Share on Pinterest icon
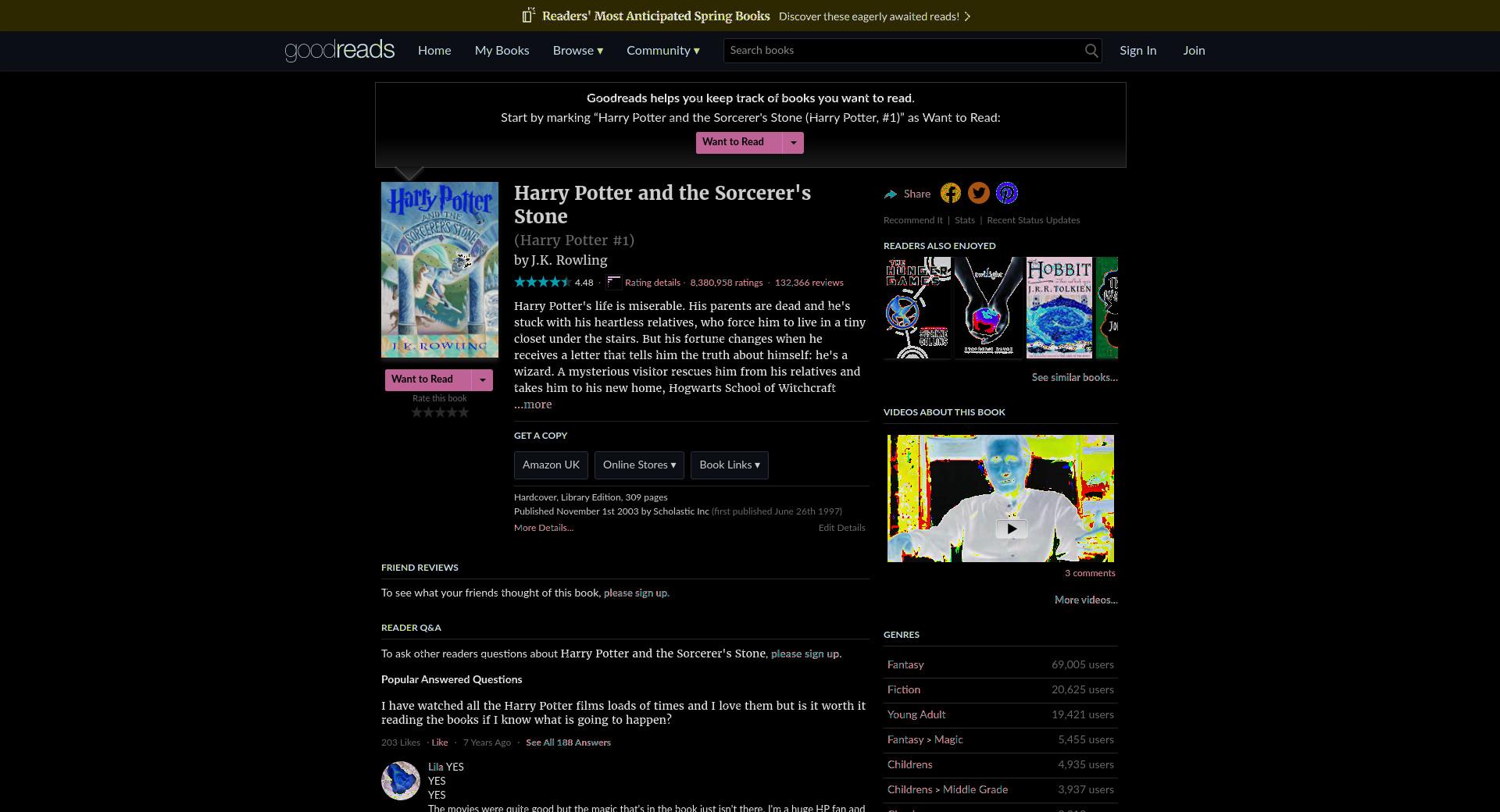Image resolution: width=1500 pixels, height=812 pixels. (x=1007, y=193)
